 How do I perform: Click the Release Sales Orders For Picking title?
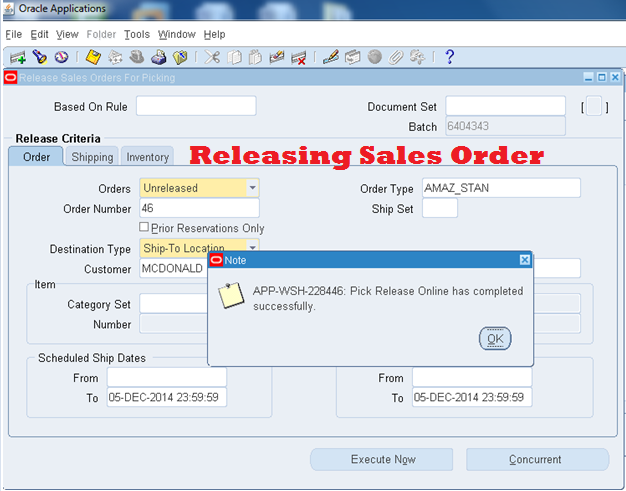[x=97, y=78]
